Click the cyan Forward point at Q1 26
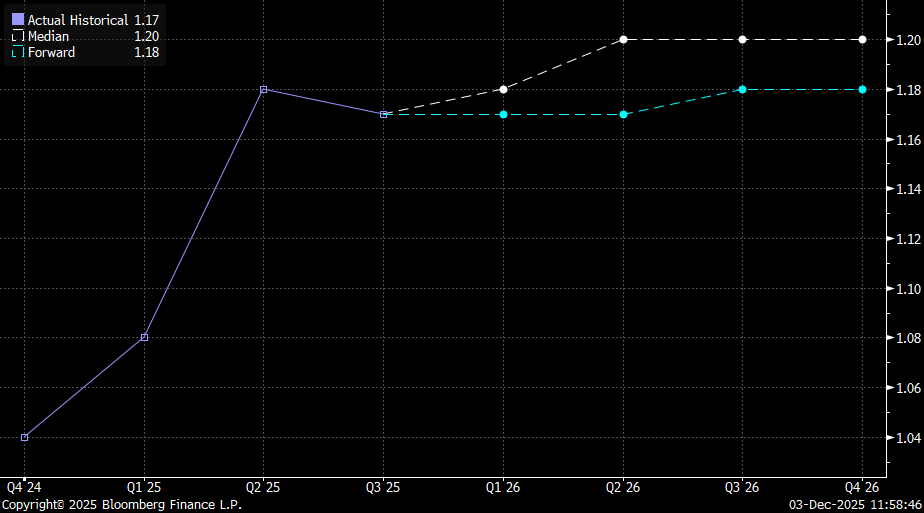The image size is (924, 513). pos(503,114)
